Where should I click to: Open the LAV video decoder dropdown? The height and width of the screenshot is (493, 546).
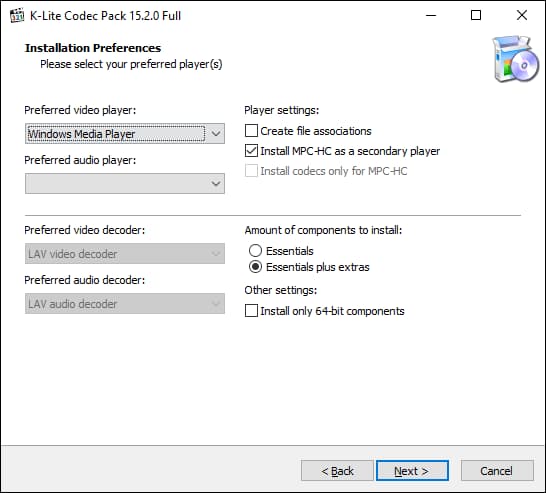(125, 253)
